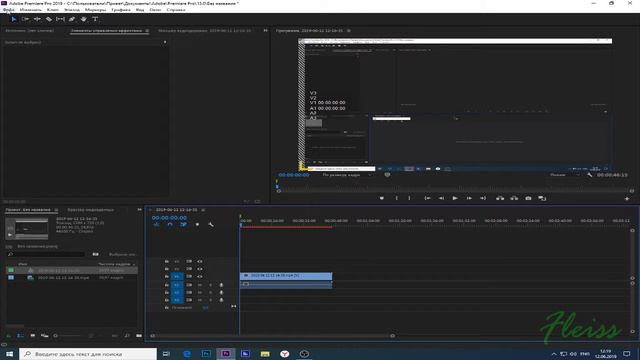Open the Program zoom level dropdown
The height and width of the screenshot is (360, 640).
(346, 175)
